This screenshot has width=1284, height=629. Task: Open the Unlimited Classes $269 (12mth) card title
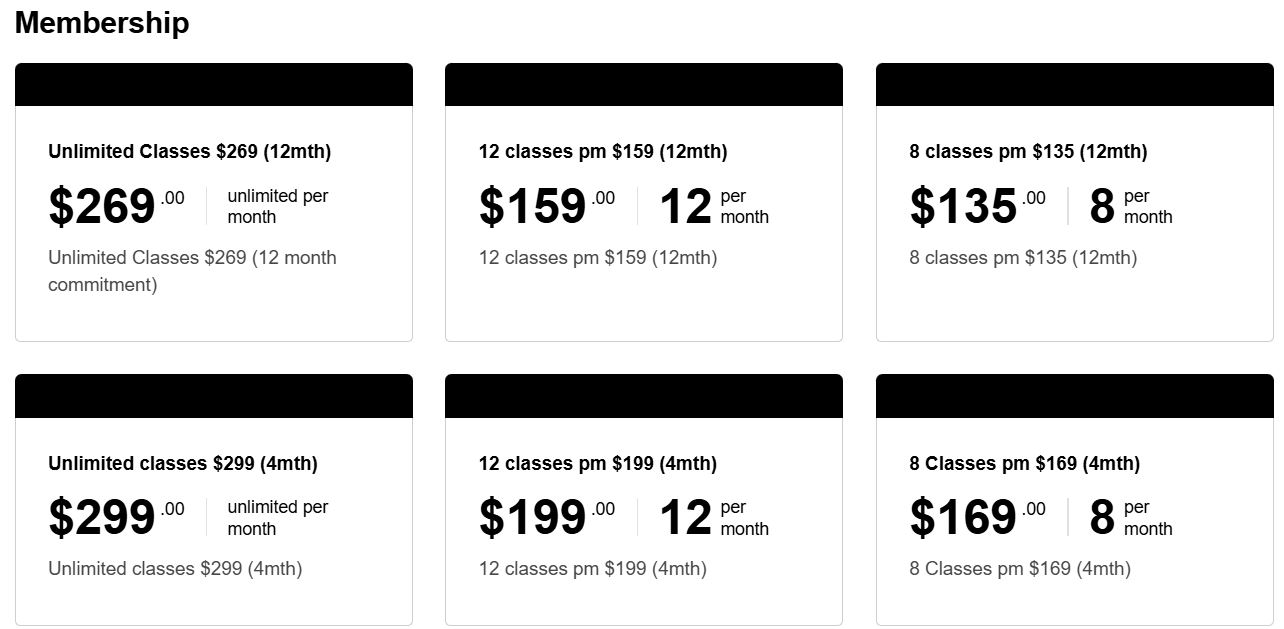(x=189, y=152)
